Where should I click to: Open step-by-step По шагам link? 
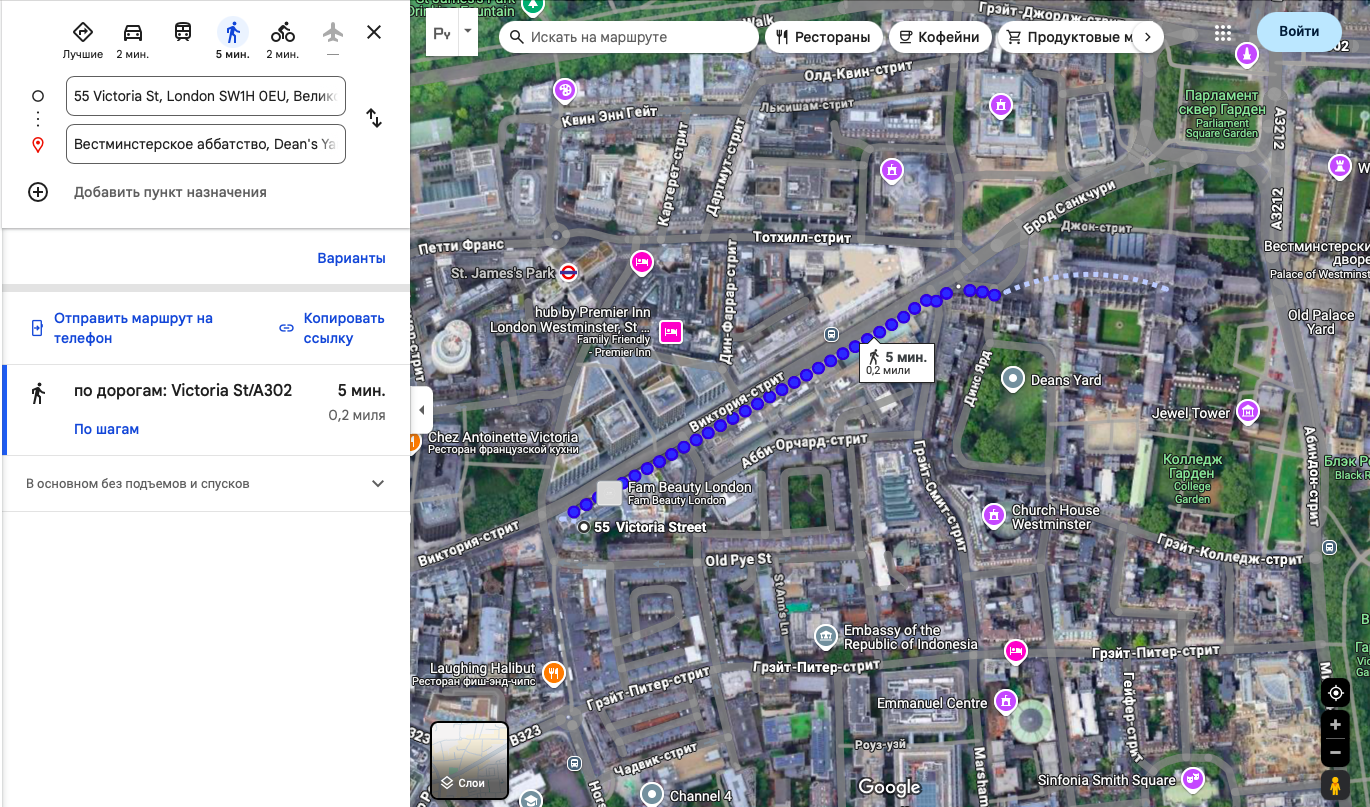pyautogui.click(x=106, y=429)
